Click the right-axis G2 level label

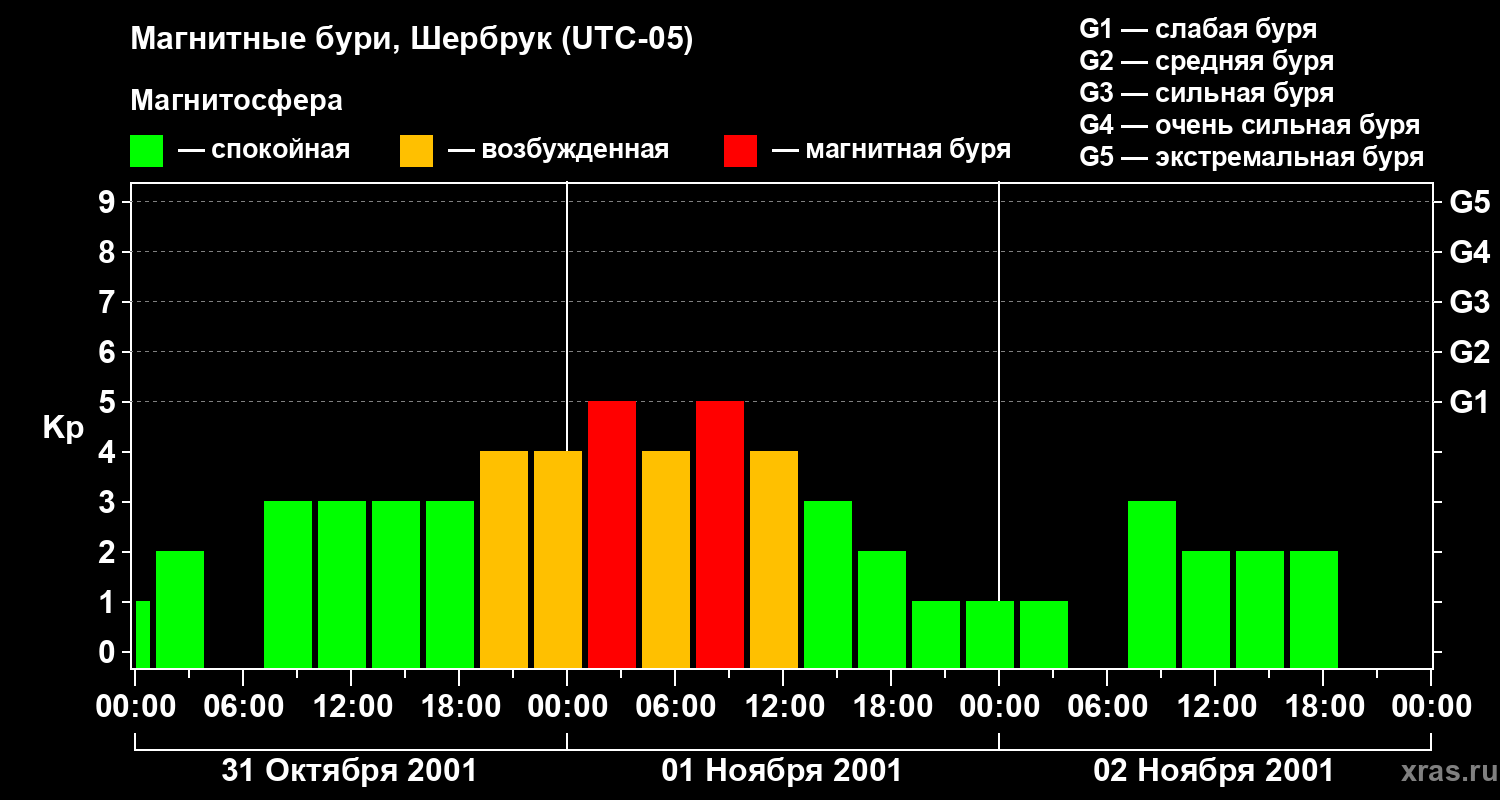(x=1469, y=353)
